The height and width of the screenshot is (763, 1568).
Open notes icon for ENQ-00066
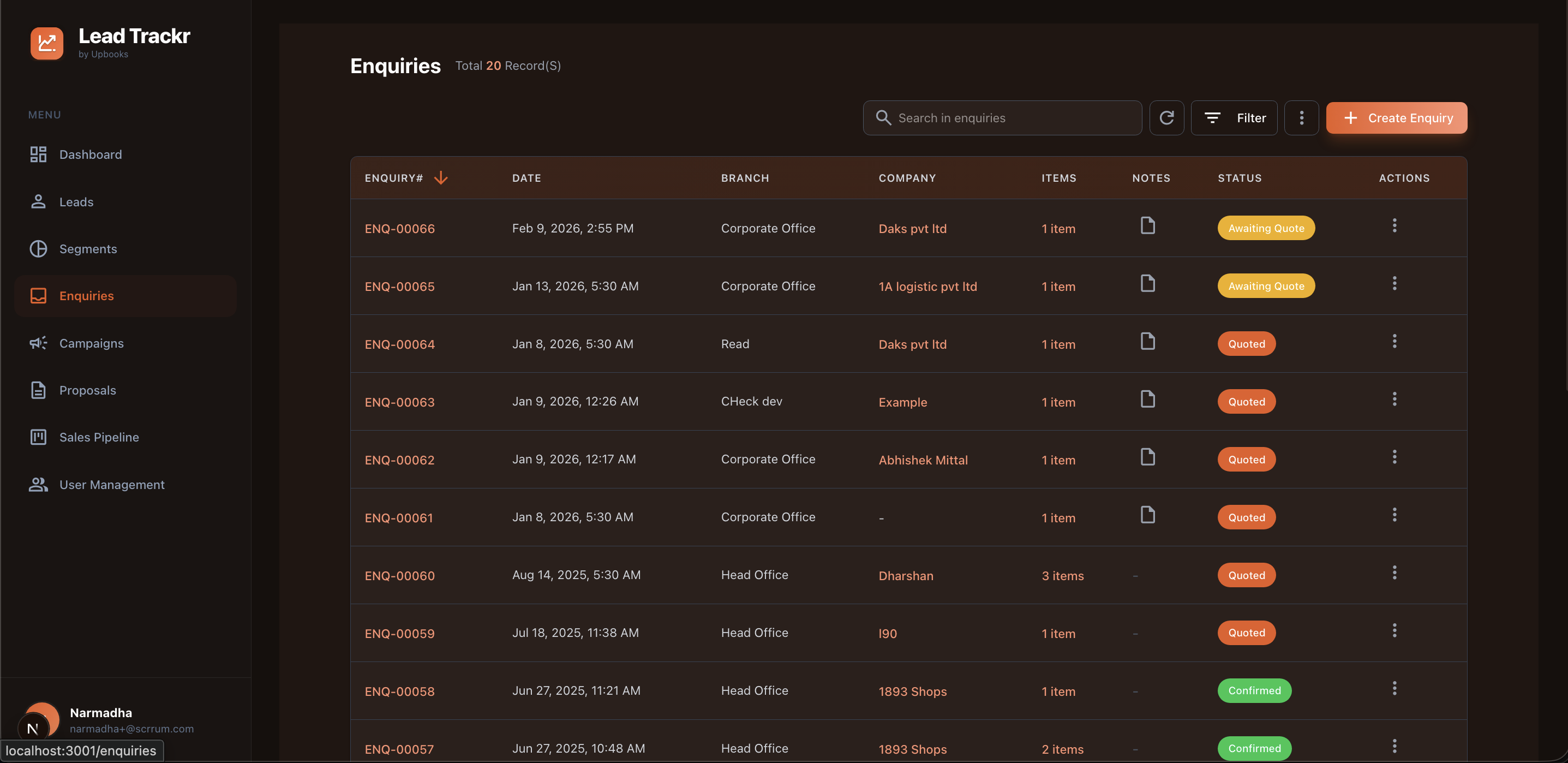(x=1147, y=226)
